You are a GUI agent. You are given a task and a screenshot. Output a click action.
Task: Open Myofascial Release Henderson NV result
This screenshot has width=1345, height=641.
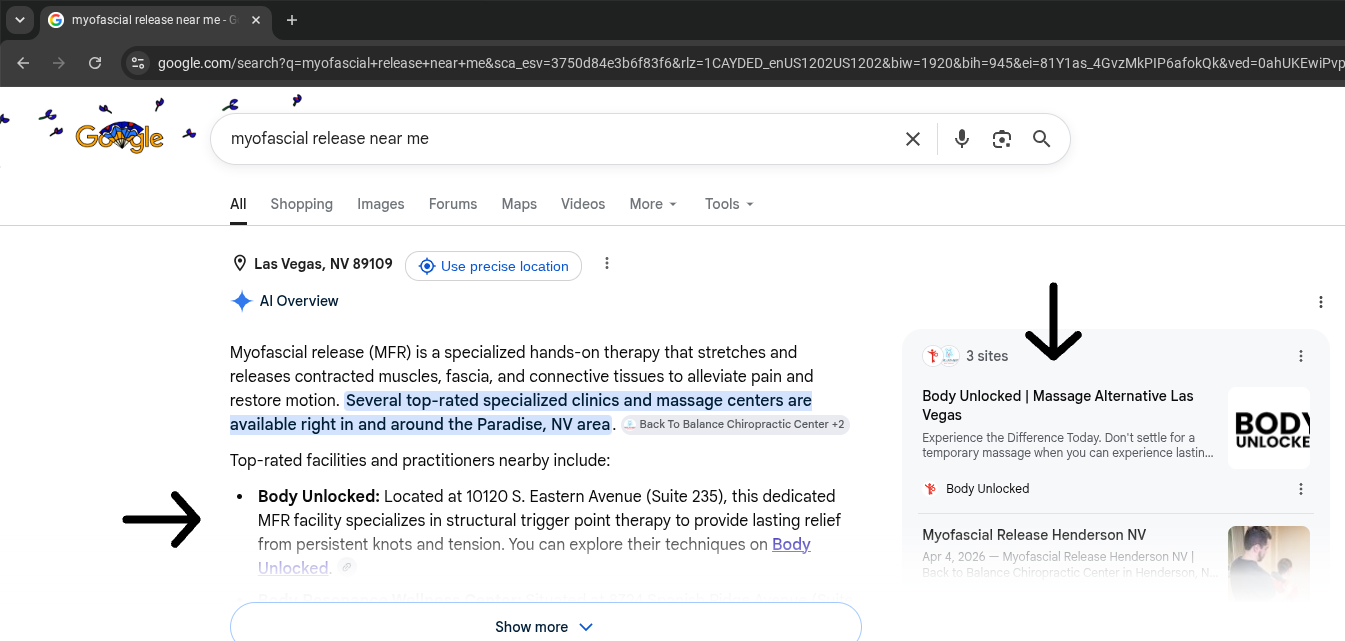pyautogui.click(x=1034, y=535)
